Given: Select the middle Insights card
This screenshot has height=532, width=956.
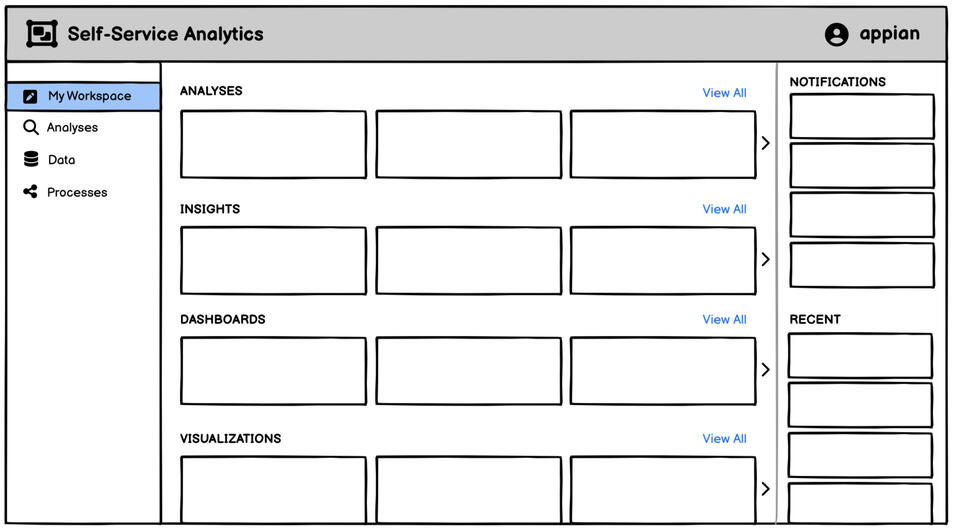Looking at the screenshot, I should 468,261.
